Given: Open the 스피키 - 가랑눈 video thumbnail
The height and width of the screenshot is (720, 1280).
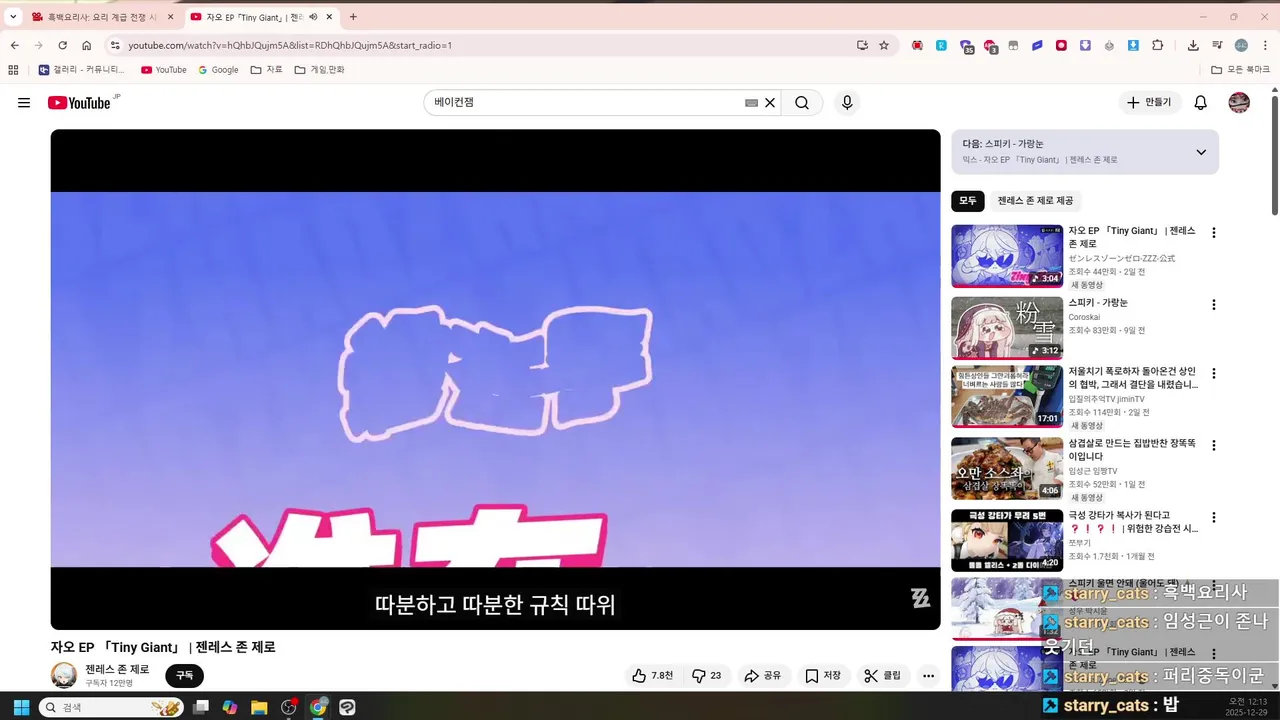Looking at the screenshot, I should click(x=1007, y=328).
